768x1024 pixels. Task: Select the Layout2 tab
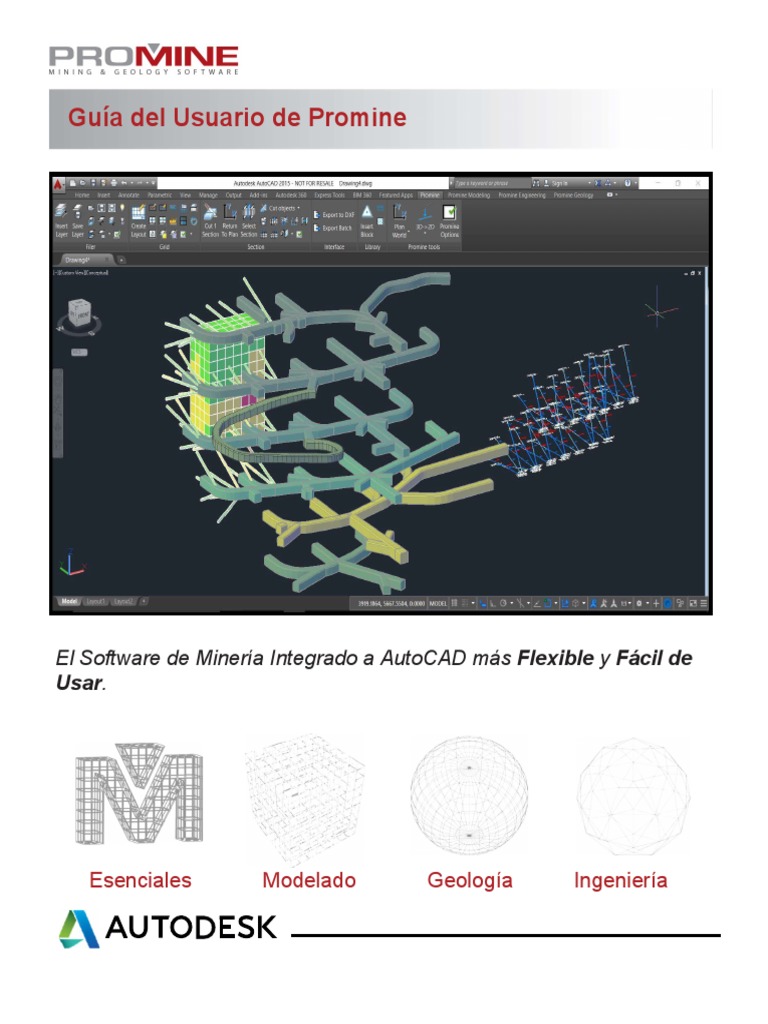(x=123, y=601)
